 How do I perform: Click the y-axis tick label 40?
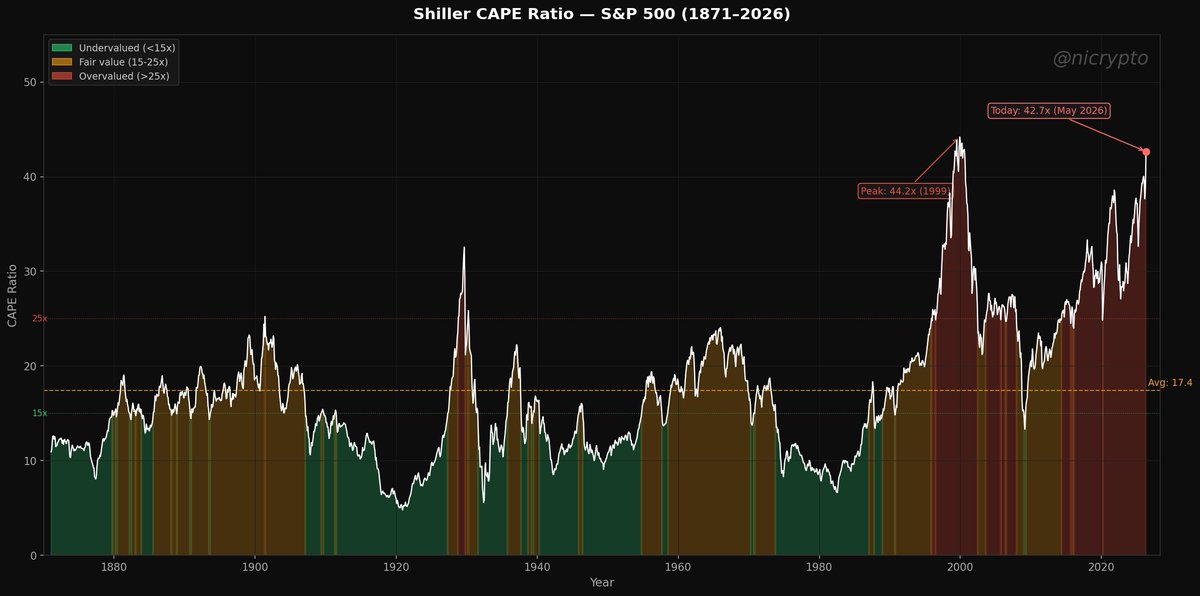pyautogui.click(x=30, y=177)
